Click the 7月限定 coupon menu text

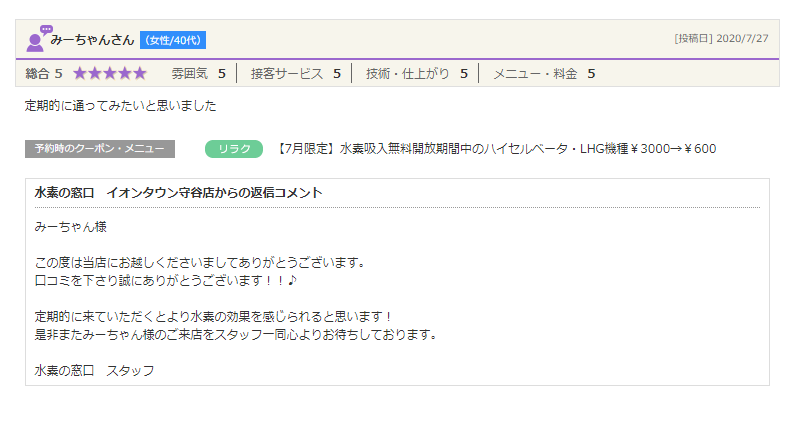pos(496,149)
